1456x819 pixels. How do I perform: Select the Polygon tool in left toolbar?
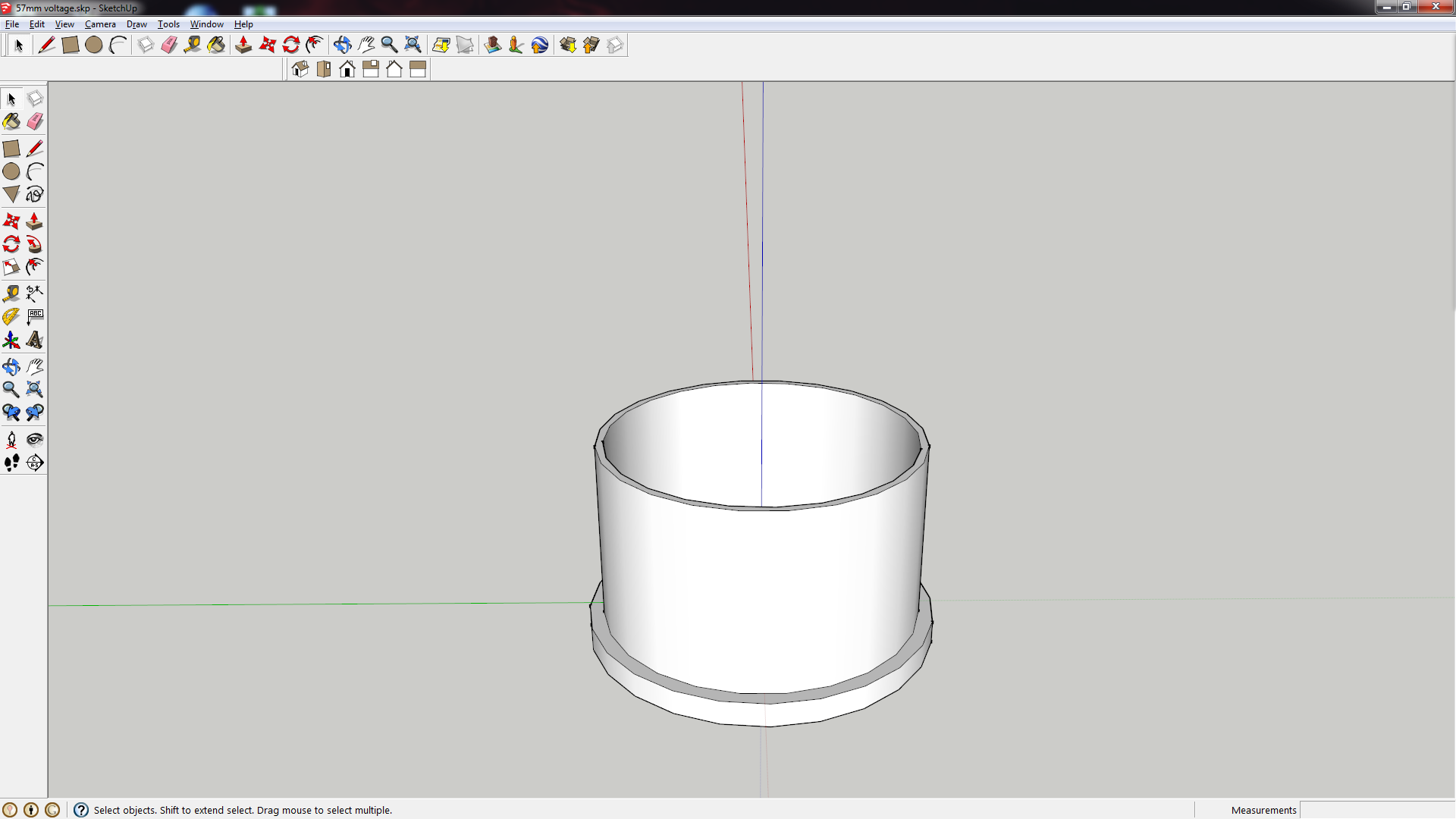point(11,195)
